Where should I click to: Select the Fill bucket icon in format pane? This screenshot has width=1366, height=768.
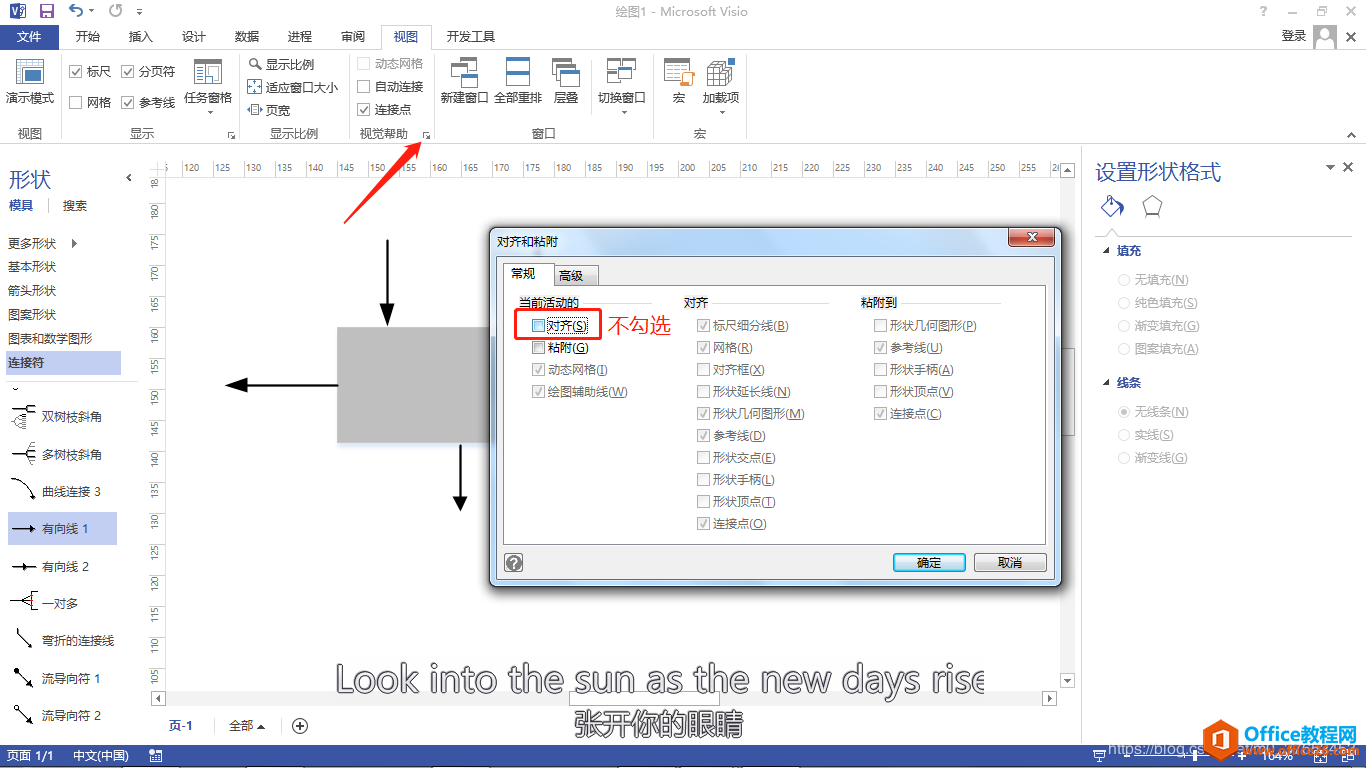click(x=1112, y=207)
